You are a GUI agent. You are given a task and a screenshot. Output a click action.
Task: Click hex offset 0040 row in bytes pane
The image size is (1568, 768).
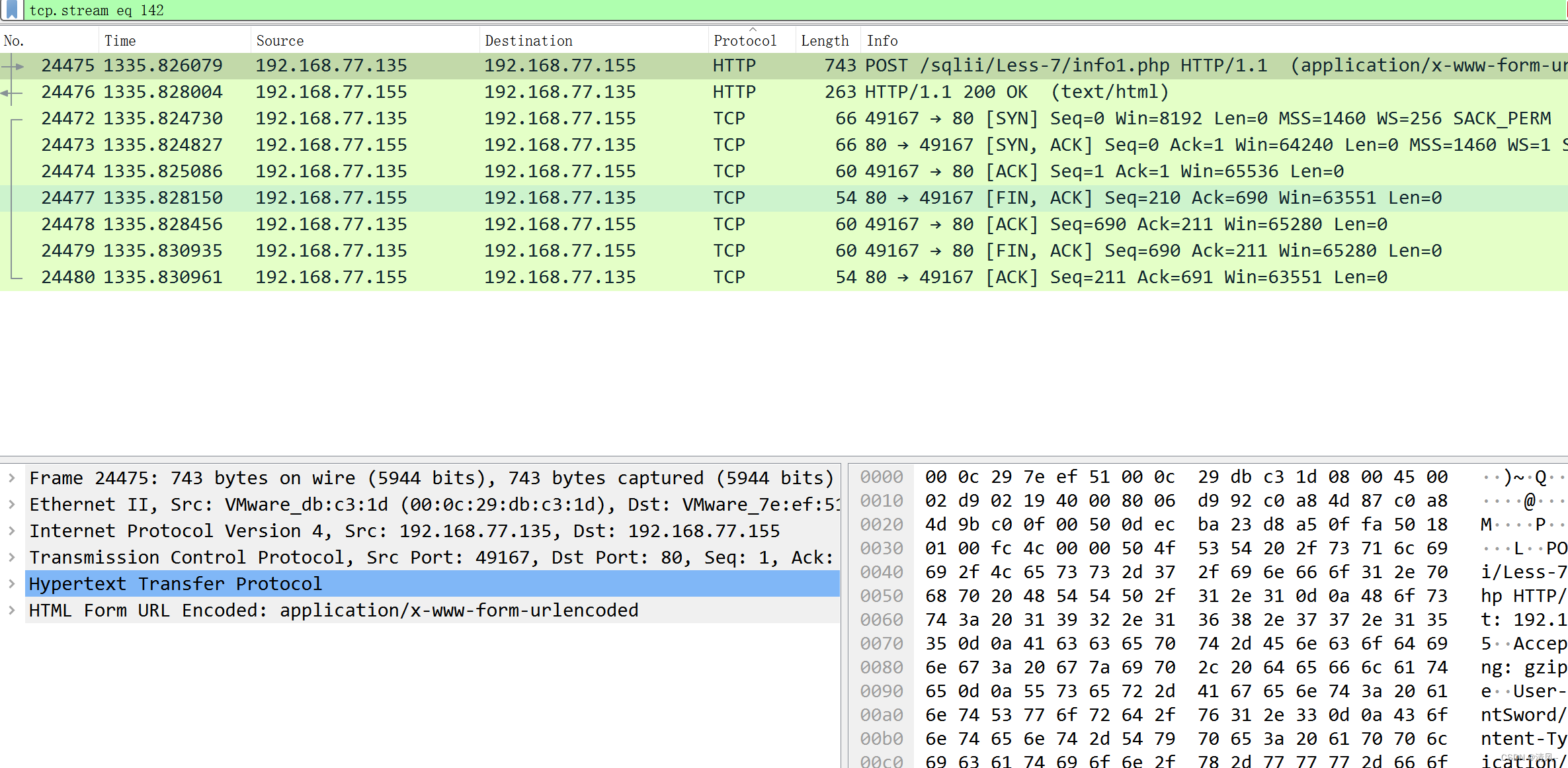[x=882, y=572]
